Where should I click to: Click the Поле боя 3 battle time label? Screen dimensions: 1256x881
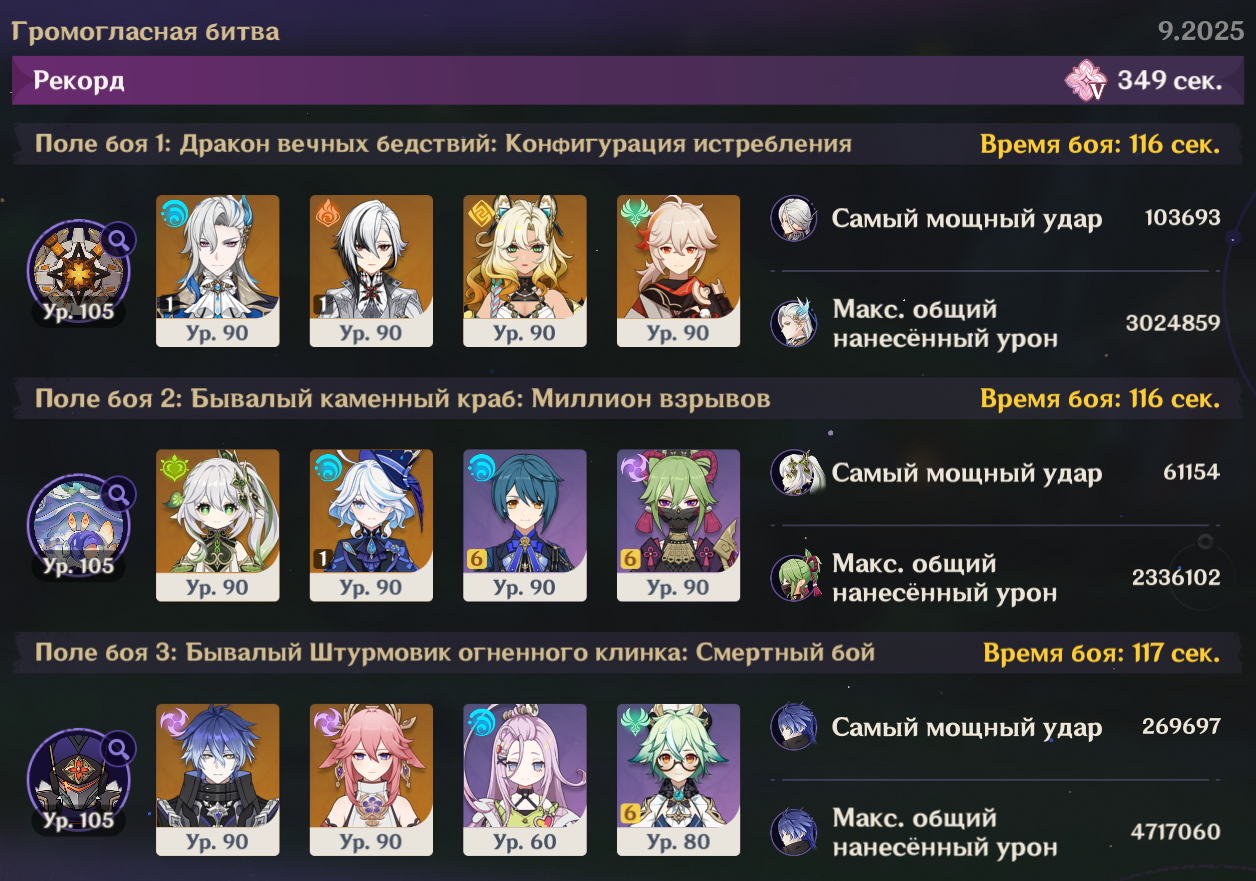tap(1101, 654)
